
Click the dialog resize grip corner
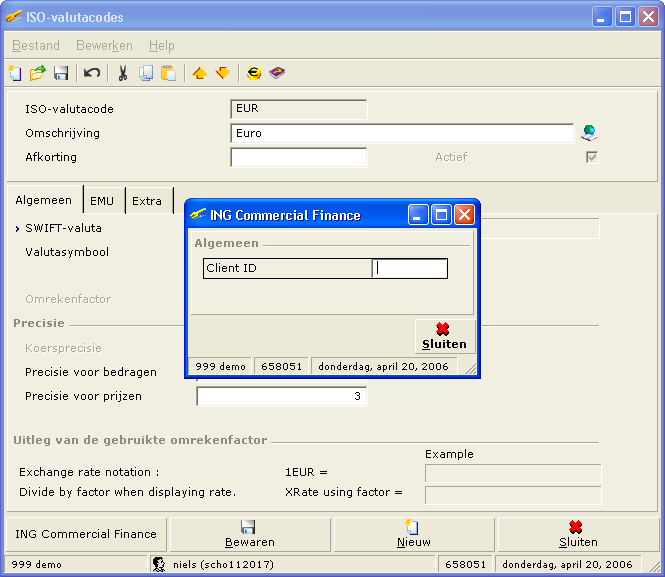[470, 368]
